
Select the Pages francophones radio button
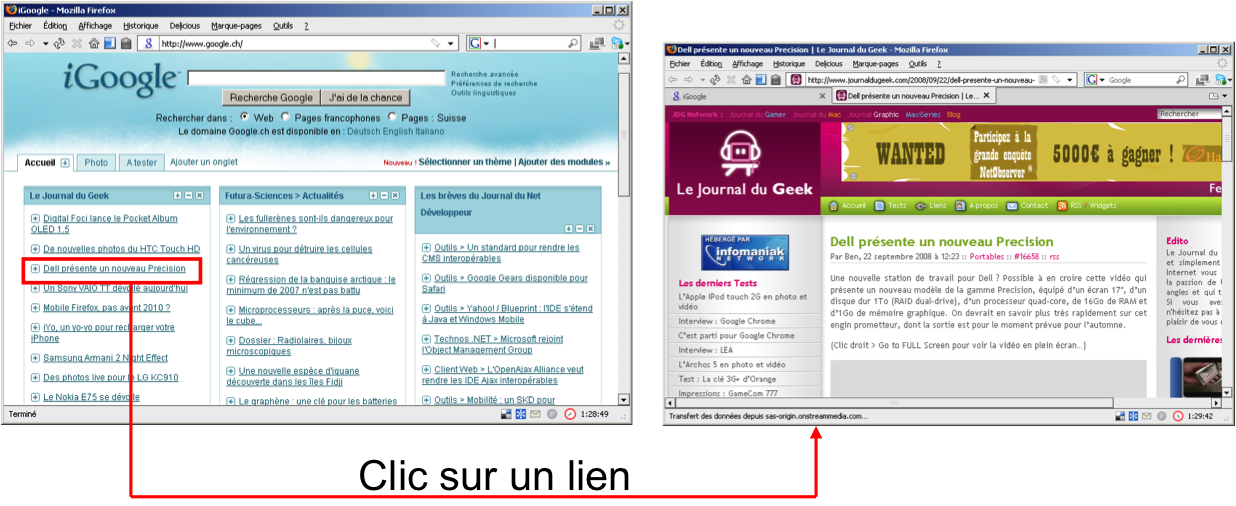coord(287,117)
